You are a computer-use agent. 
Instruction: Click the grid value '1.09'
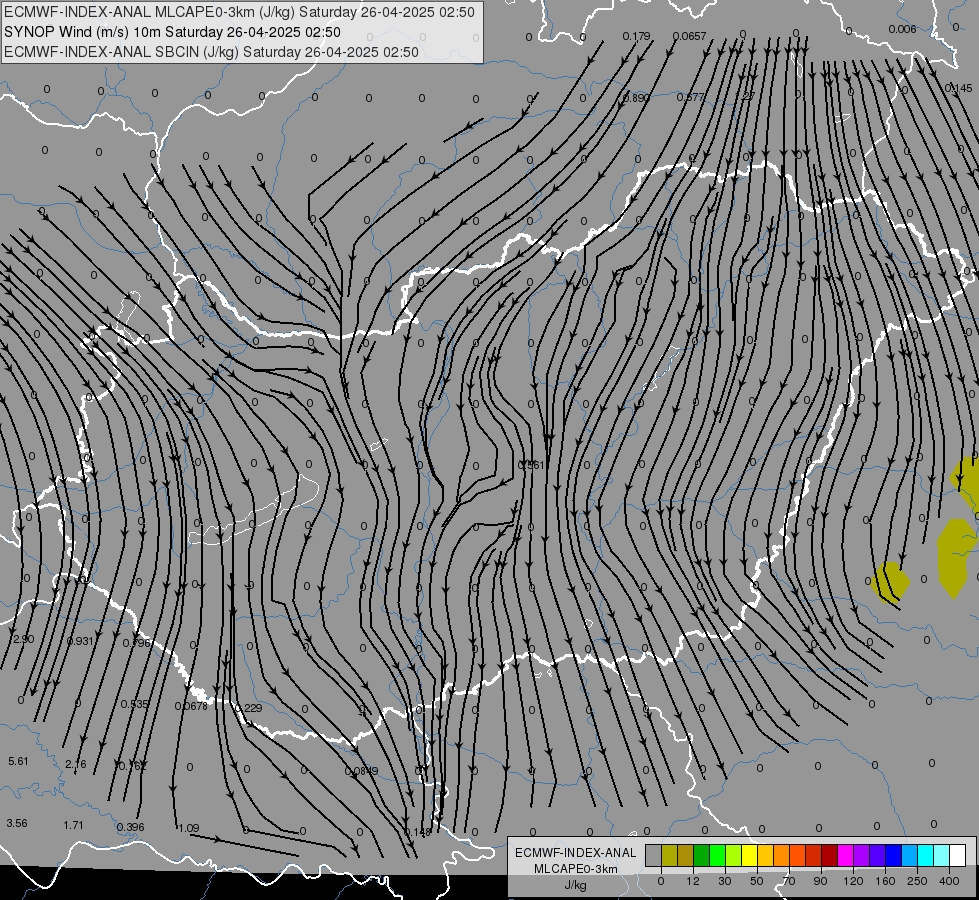pos(189,828)
